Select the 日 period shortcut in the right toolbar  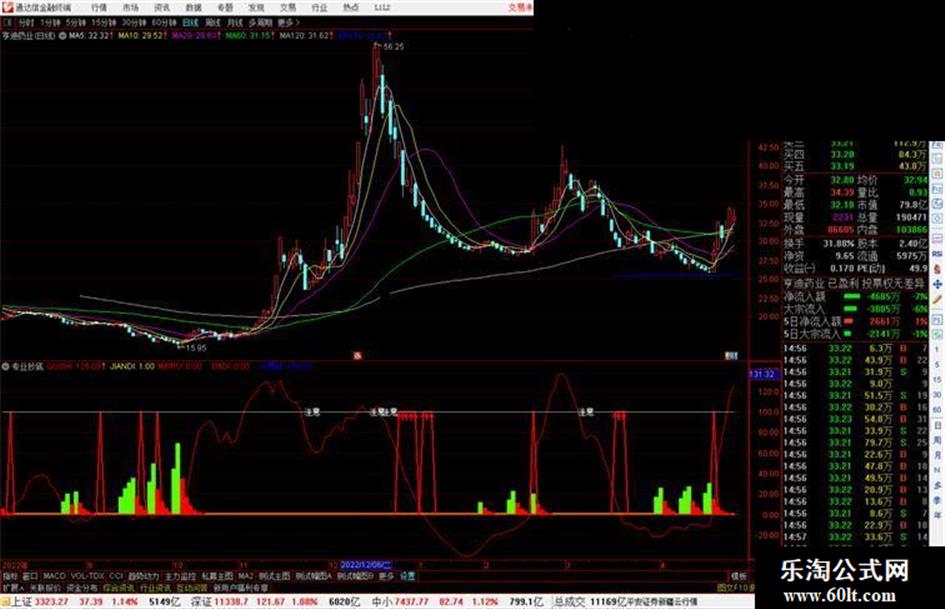pos(937,425)
